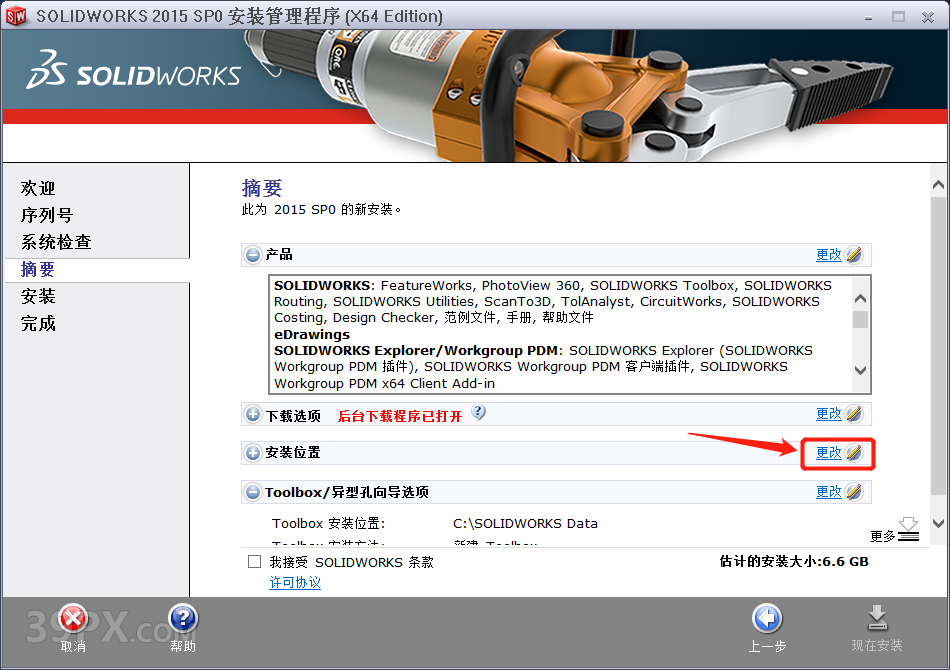Check the 我接受 SOLIDWORKS 条款 checkbox
This screenshot has height=670, width=950.
(255, 561)
